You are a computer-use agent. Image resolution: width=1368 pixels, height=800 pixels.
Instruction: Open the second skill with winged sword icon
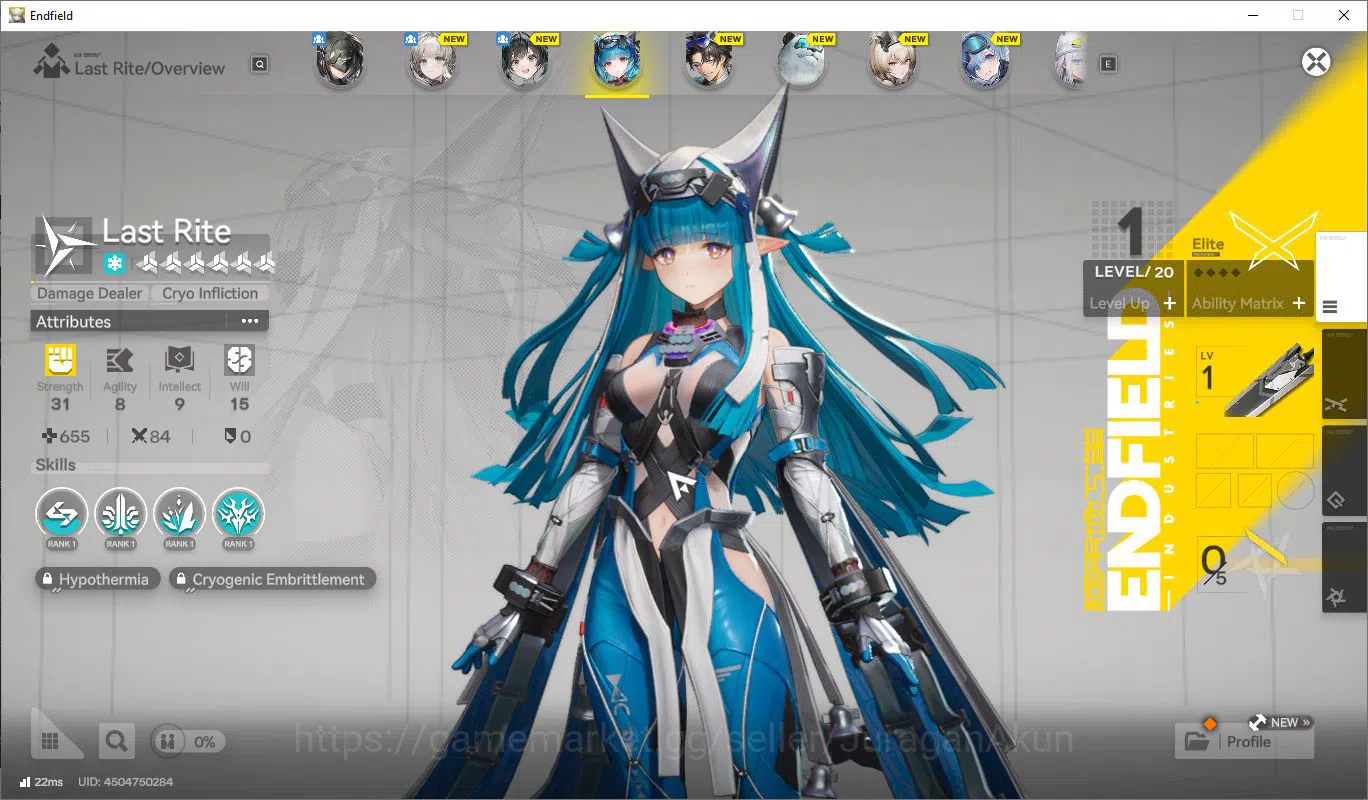(120, 514)
